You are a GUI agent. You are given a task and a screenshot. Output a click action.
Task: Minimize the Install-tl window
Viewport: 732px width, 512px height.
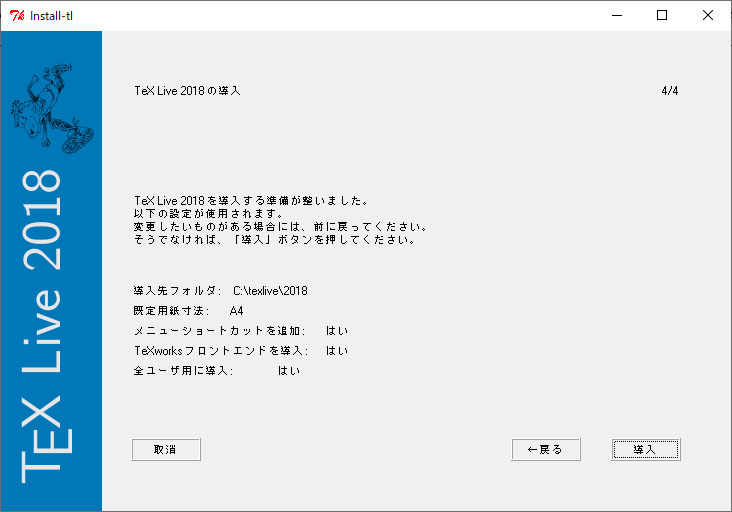pyautogui.click(x=617, y=15)
